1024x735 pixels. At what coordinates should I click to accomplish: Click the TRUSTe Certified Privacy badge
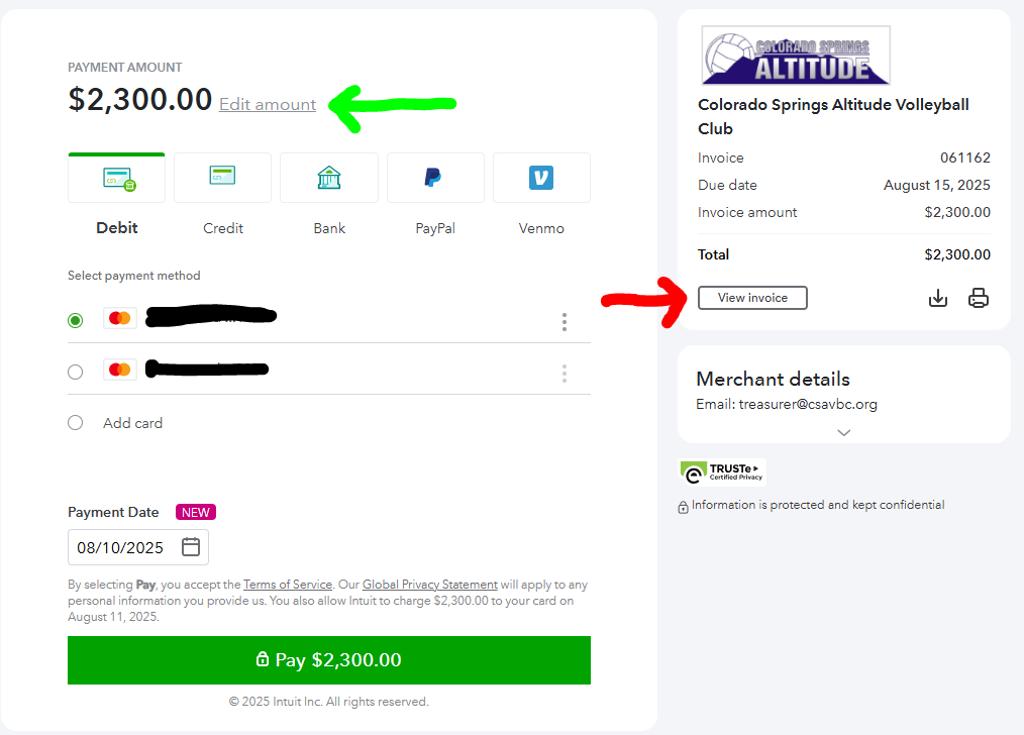(x=722, y=471)
